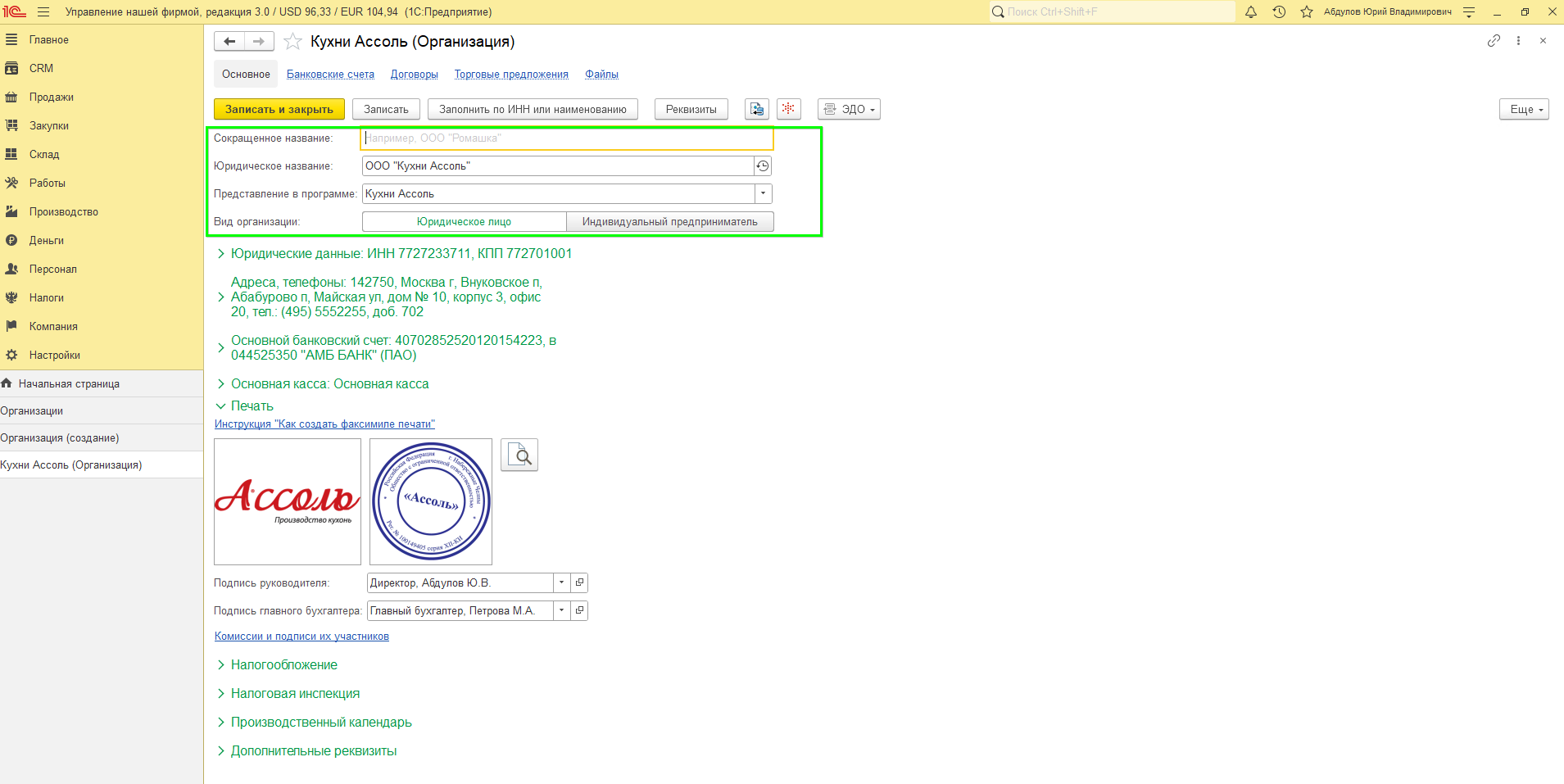Open service settings icon beside user name

pyautogui.click(x=1469, y=12)
